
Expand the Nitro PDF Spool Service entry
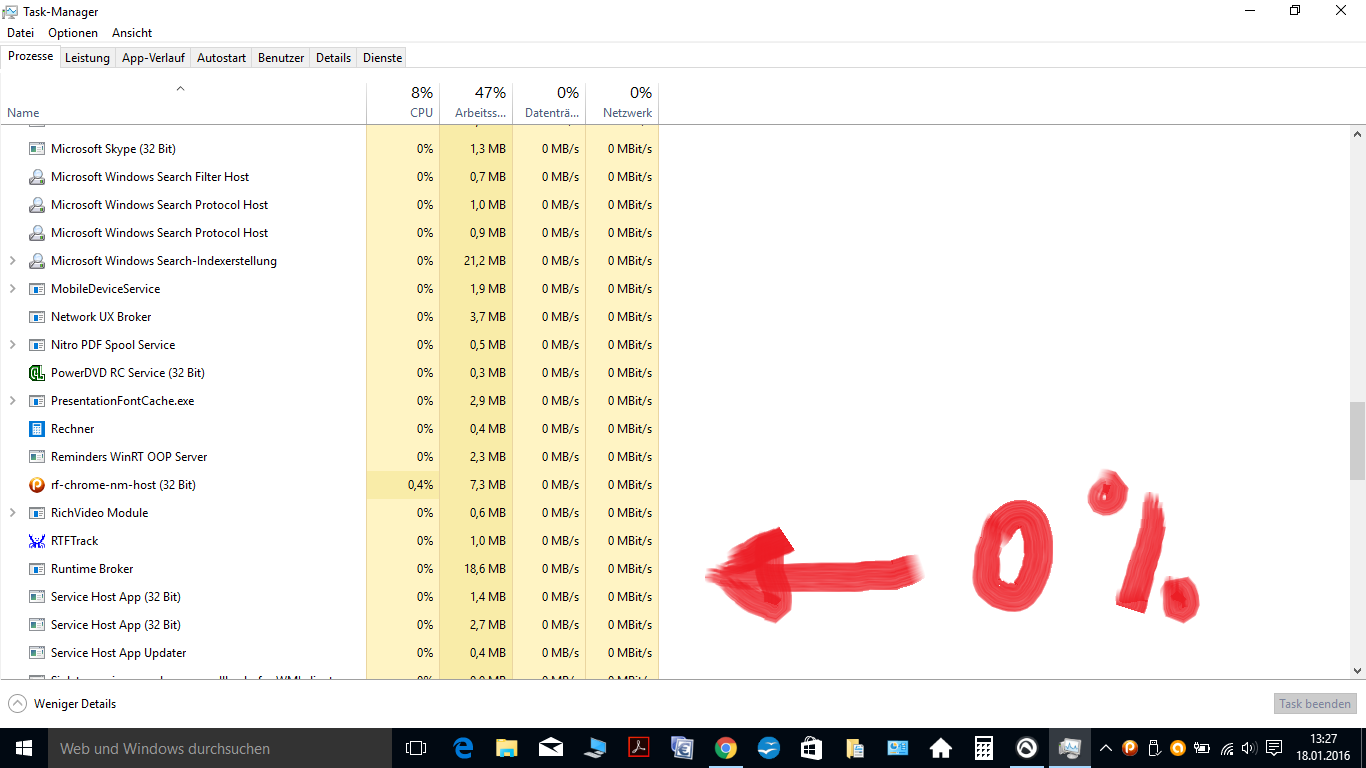coord(13,345)
